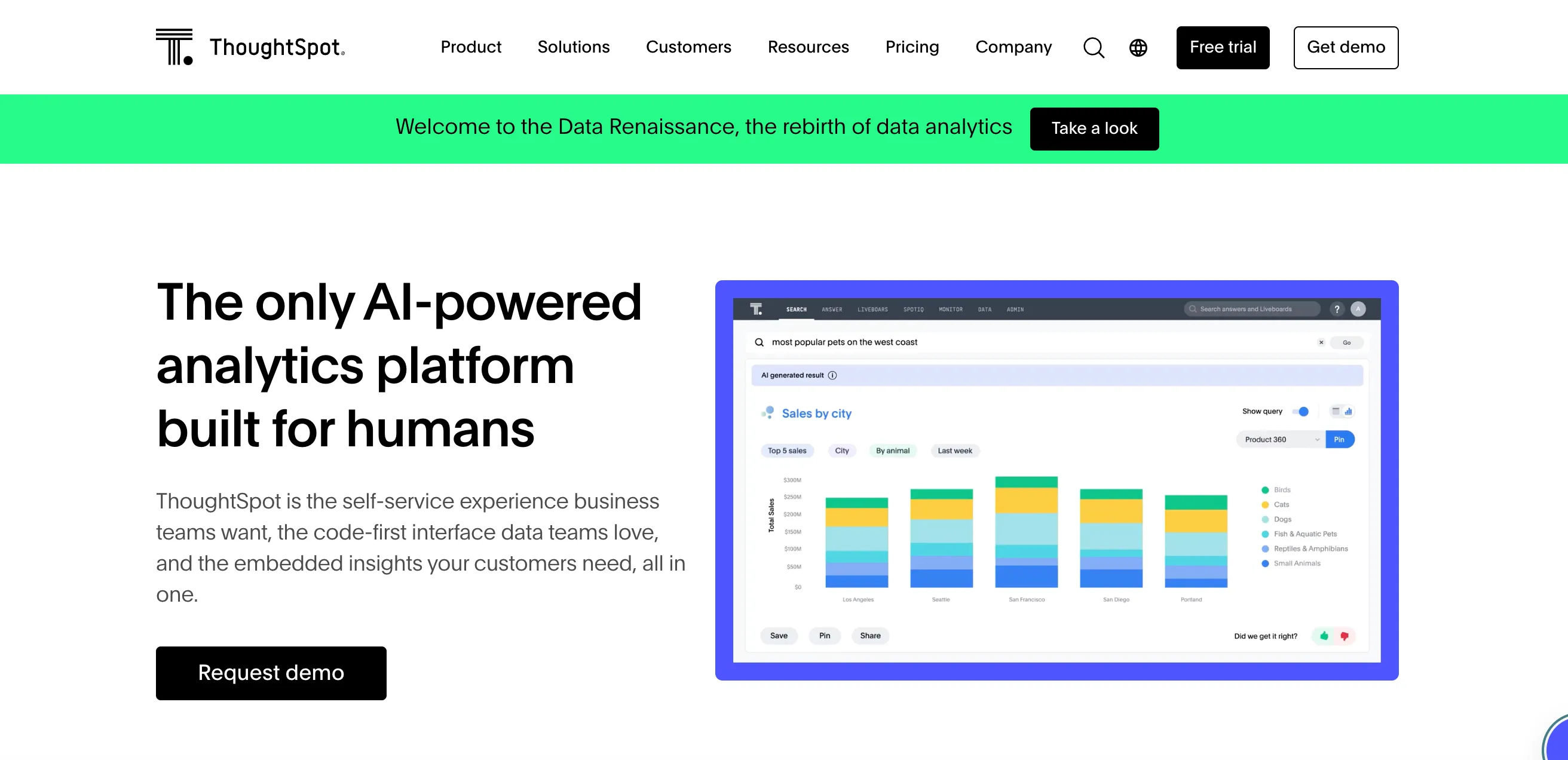Give thumbs up feedback

tap(1324, 636)
